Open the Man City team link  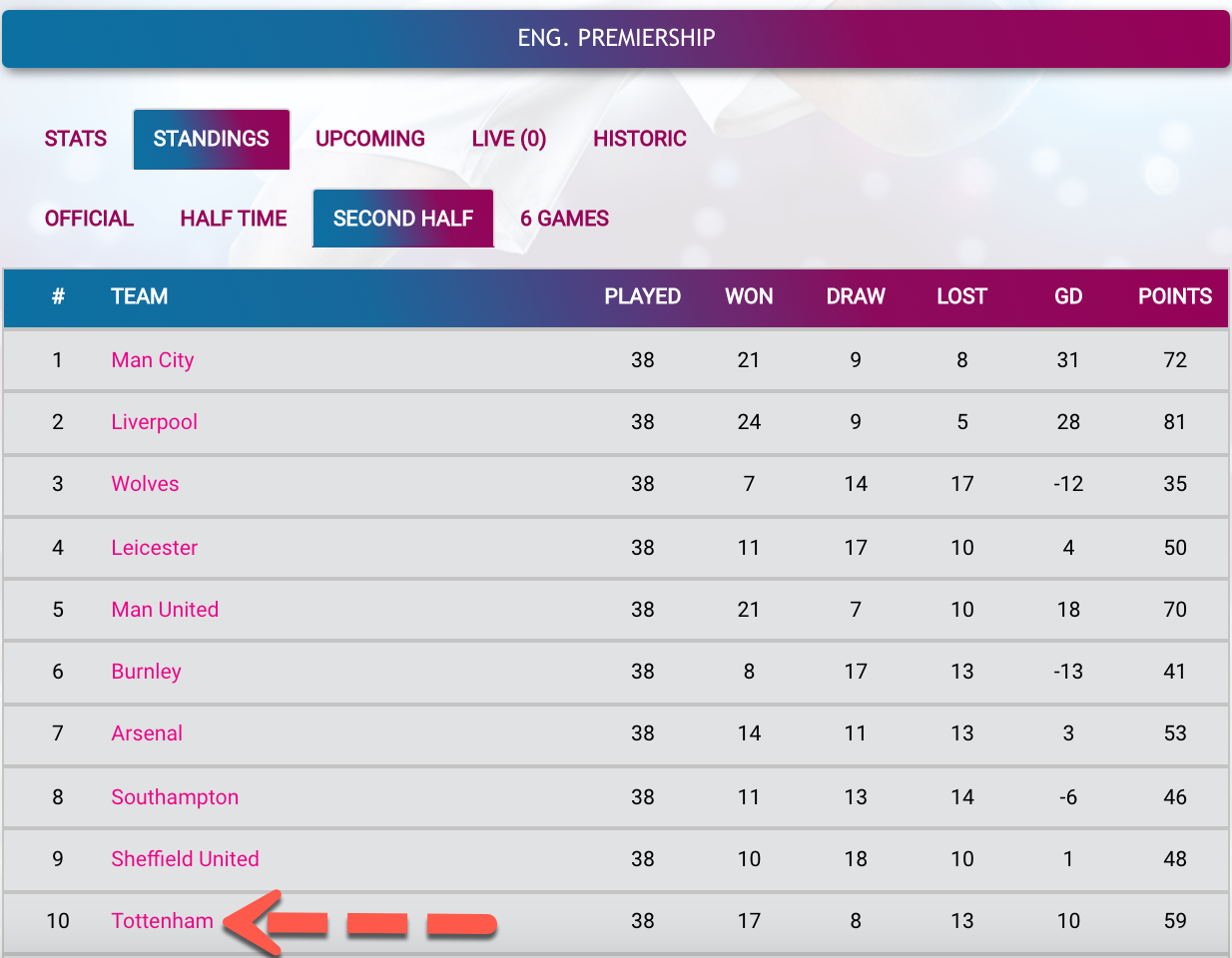pos(153,360)
